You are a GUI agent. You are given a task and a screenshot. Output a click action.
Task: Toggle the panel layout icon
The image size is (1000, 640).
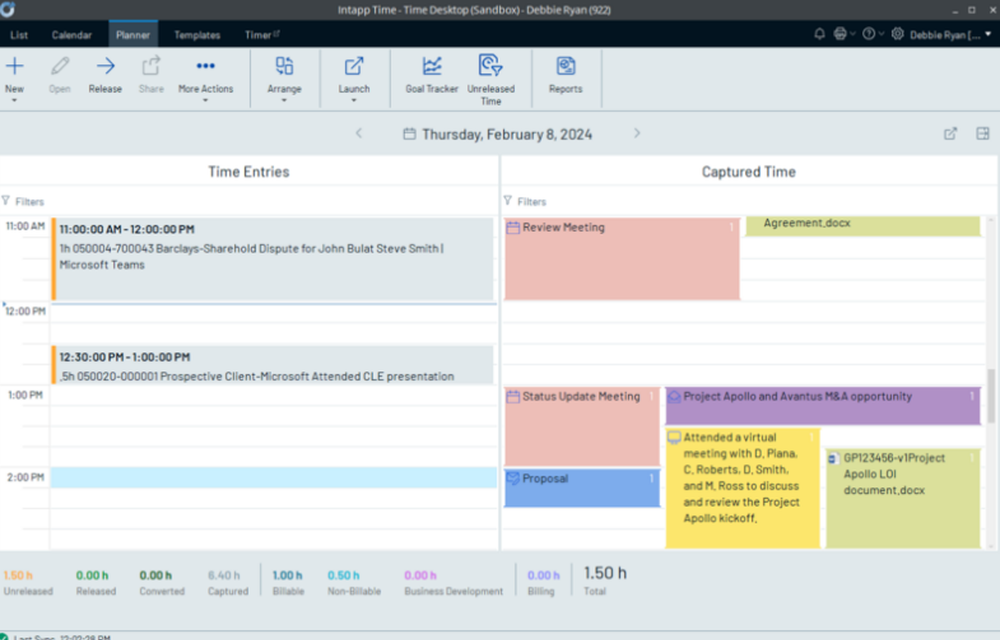[983, 133]
